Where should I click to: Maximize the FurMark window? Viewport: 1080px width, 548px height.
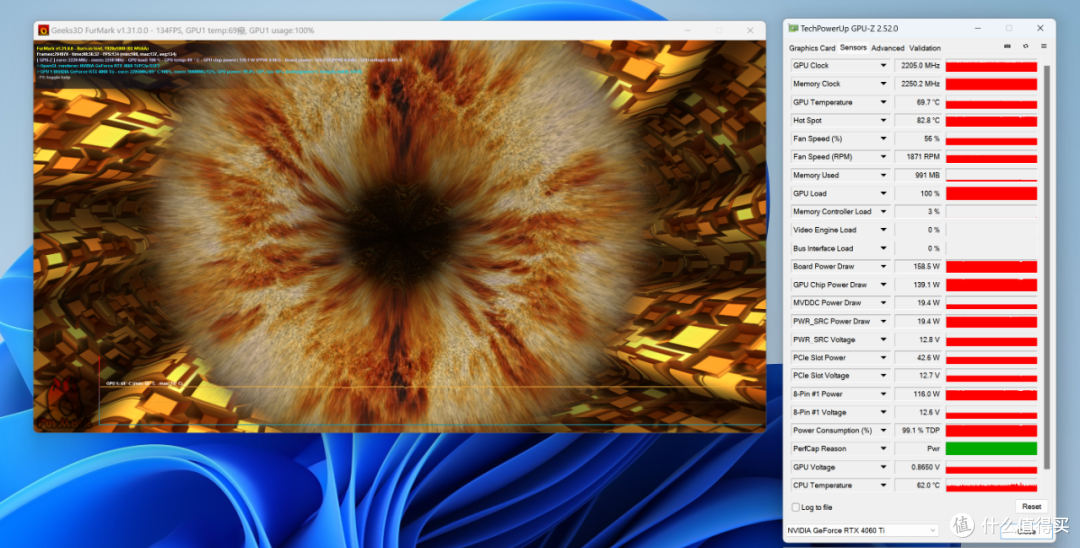pyautogui.click(x=718, y=30)
